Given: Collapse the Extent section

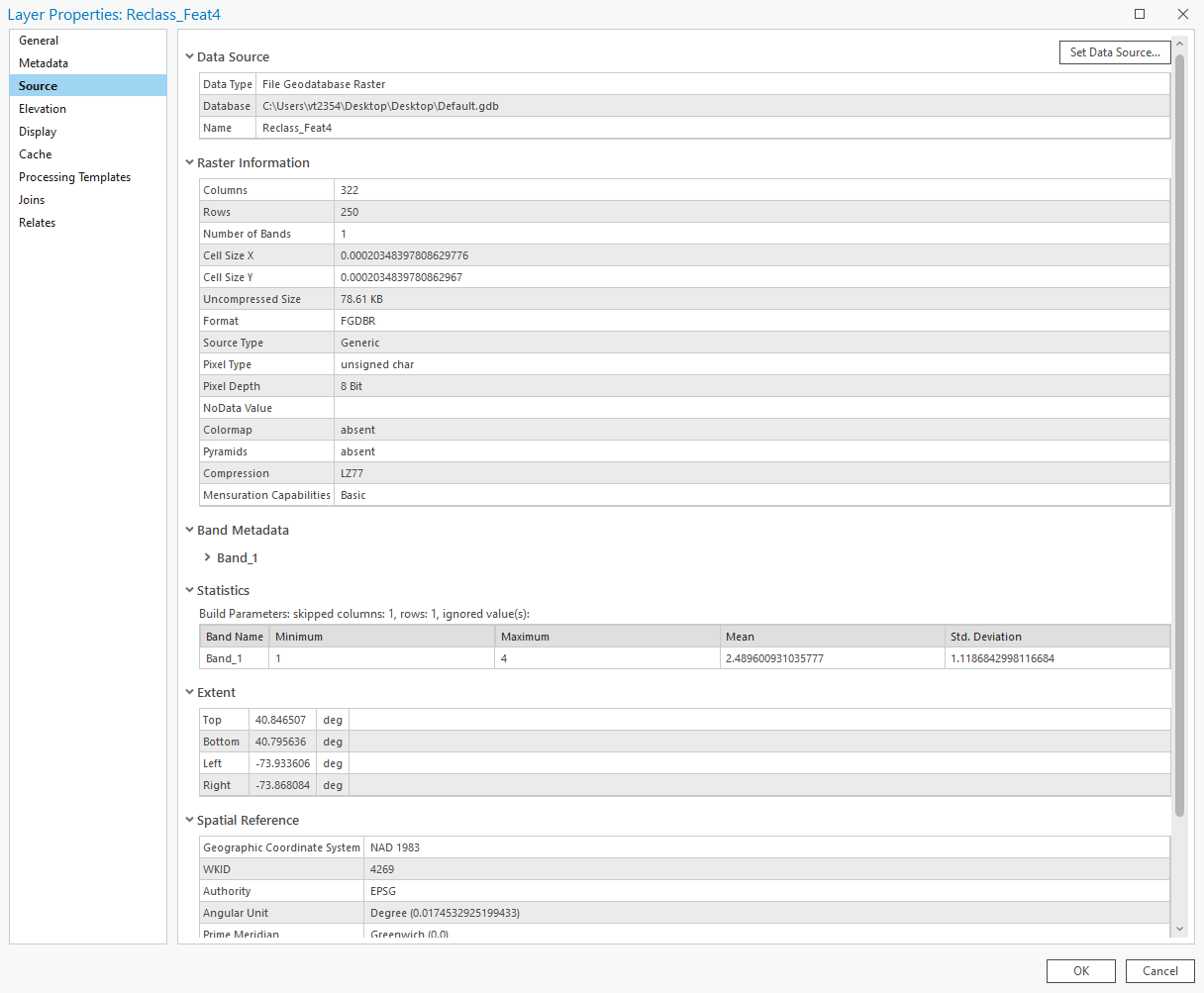Looking at the screenshot, I should [189, 692].
